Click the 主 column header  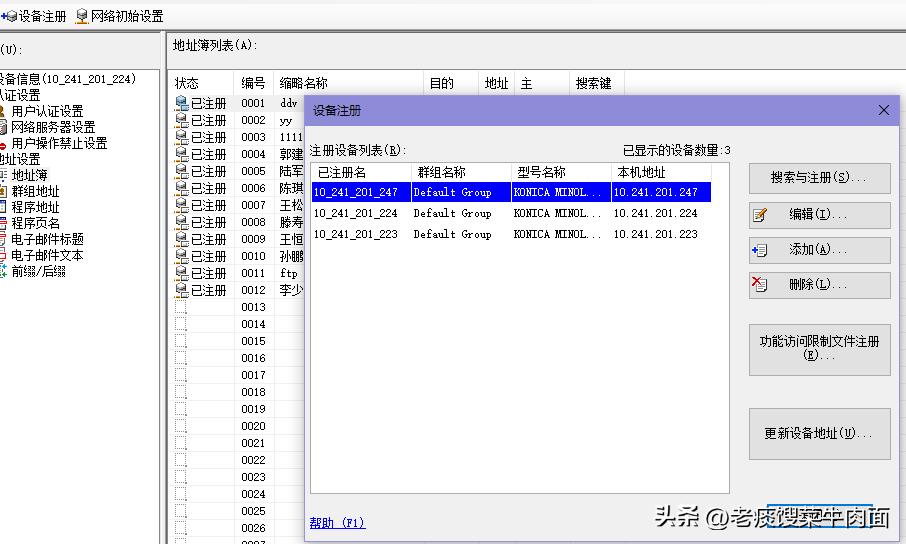[x=541, y=83]
